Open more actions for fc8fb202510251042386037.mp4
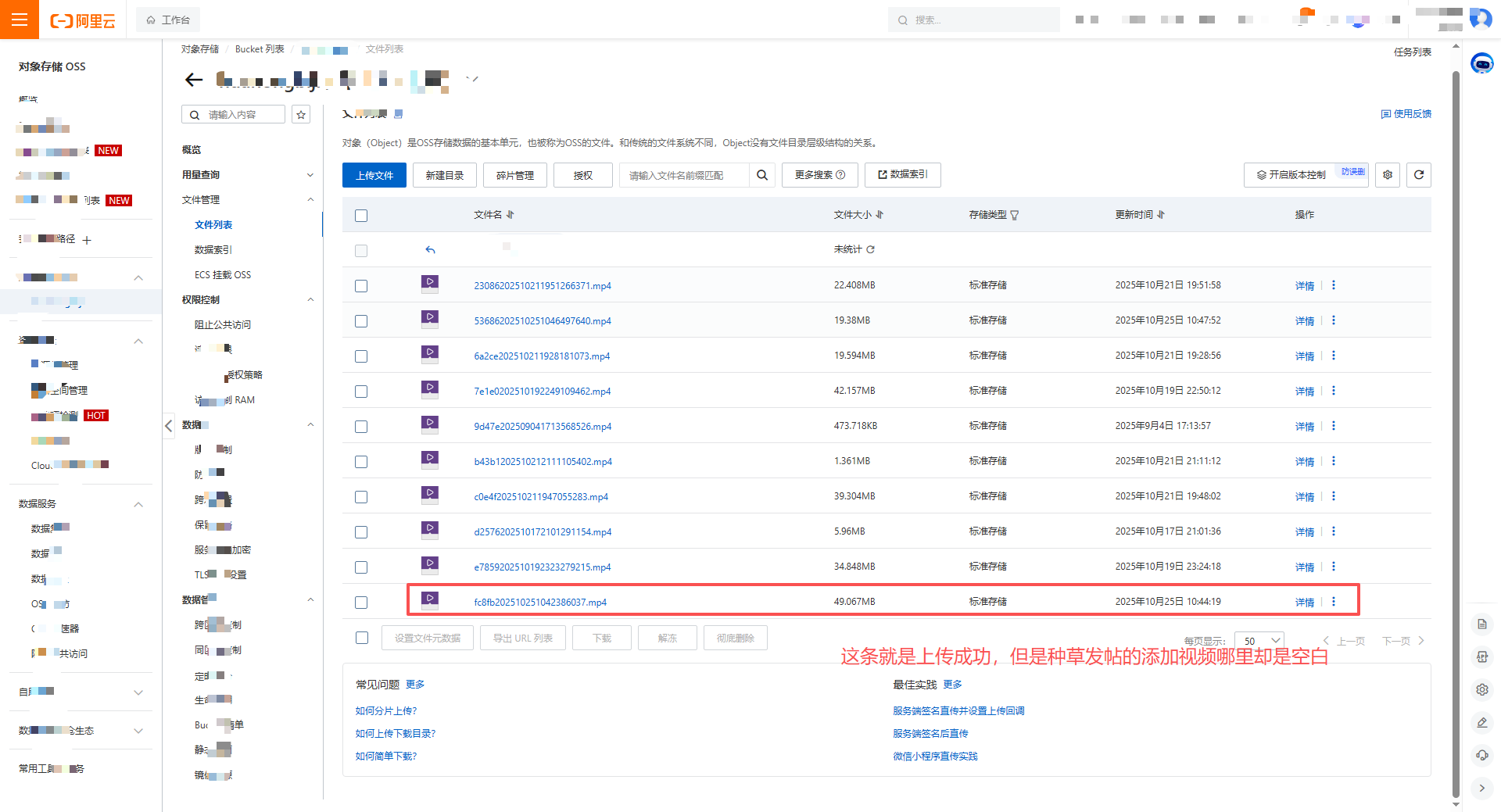 1334,602
